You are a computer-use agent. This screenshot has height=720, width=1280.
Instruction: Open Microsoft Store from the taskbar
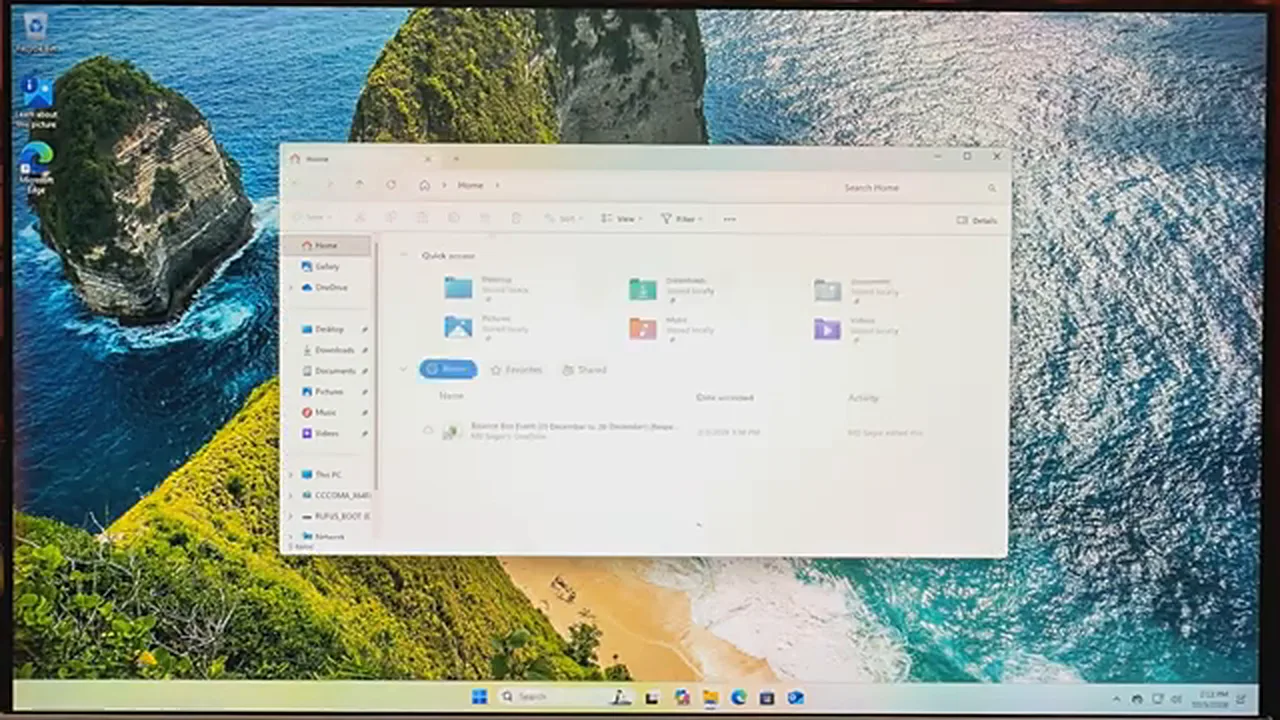[x=767, y=697]
